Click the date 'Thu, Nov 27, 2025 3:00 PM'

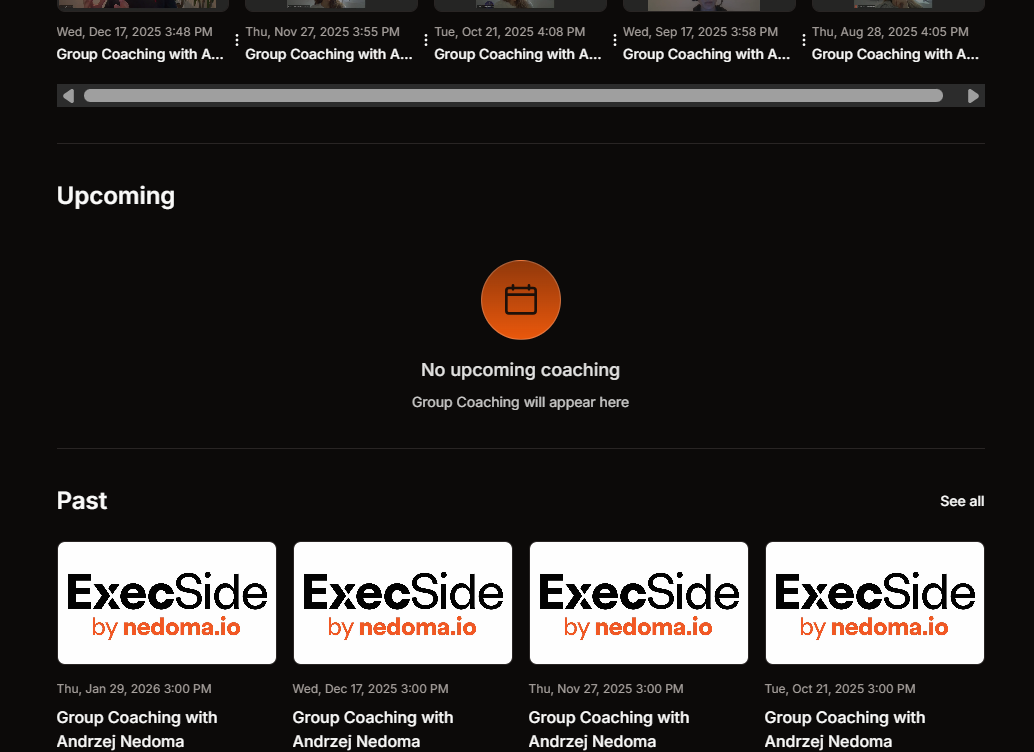[606, 689]
